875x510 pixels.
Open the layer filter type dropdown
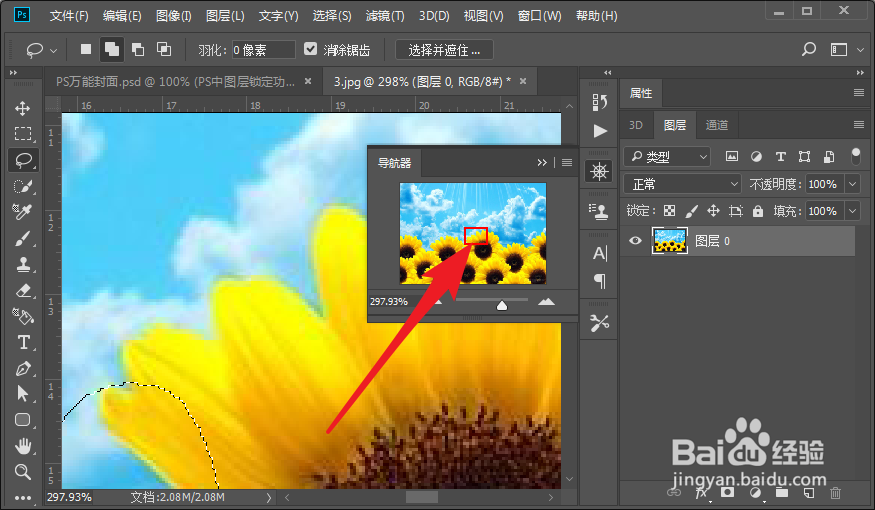[x=667, y=157]
